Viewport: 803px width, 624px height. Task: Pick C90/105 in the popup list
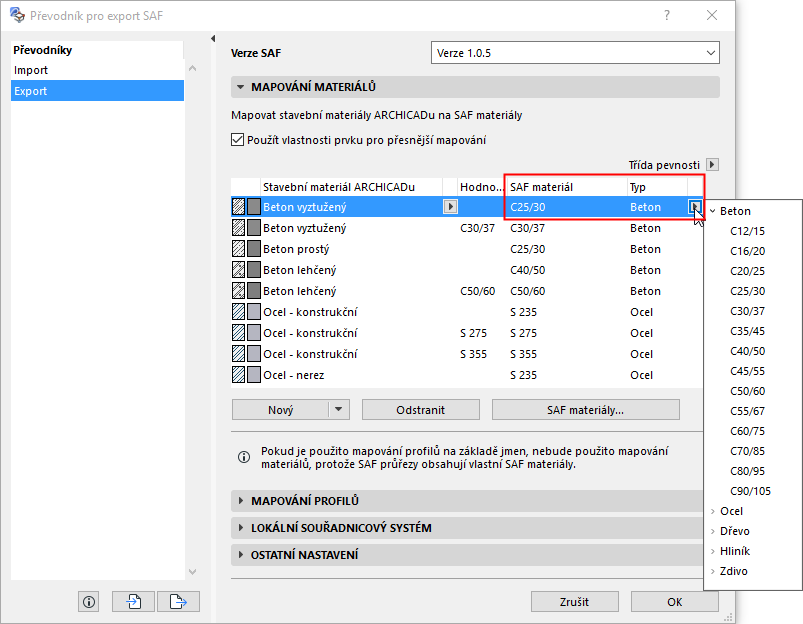pyautogui.click(x=750, y=491)
